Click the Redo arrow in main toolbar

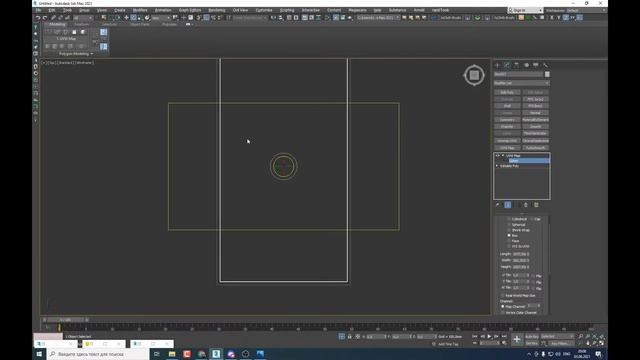tap(44, 18)
